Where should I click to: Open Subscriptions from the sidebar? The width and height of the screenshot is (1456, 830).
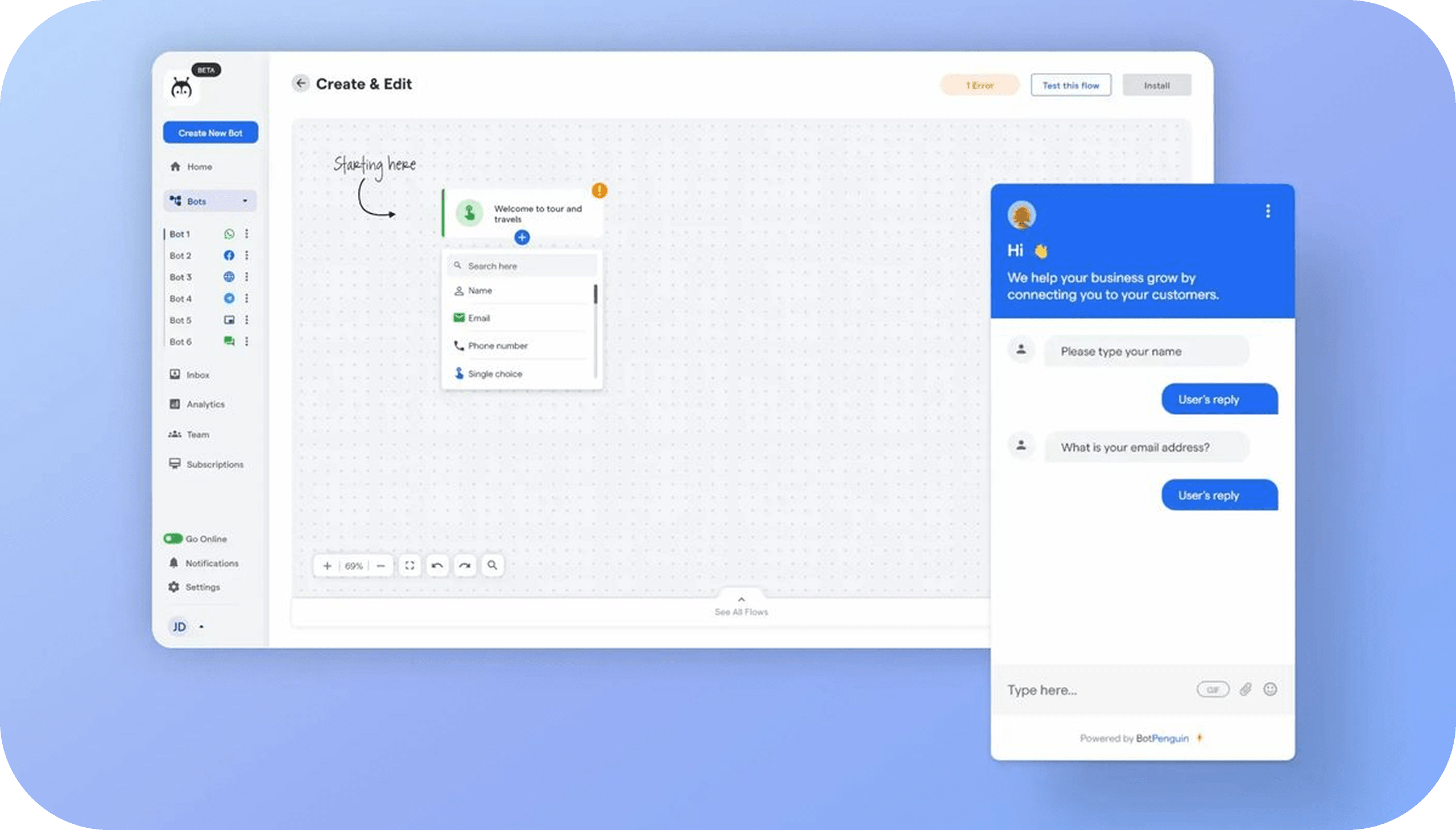point(214,464)
